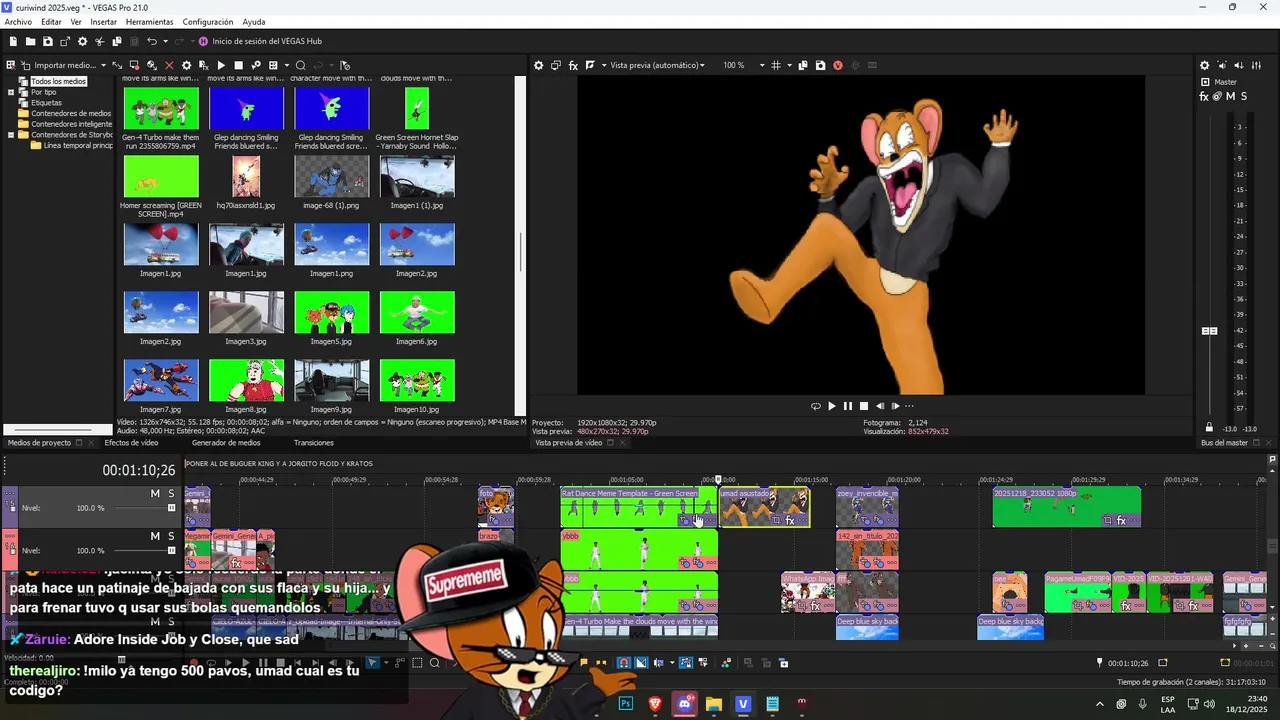Open overlays grid dropdown arrow
This screenshot has height=720, width=1280.
(789, 65)
